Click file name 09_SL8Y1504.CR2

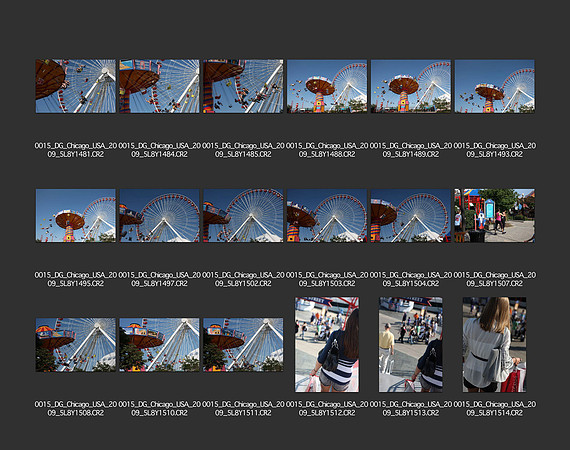coord(411,284)
